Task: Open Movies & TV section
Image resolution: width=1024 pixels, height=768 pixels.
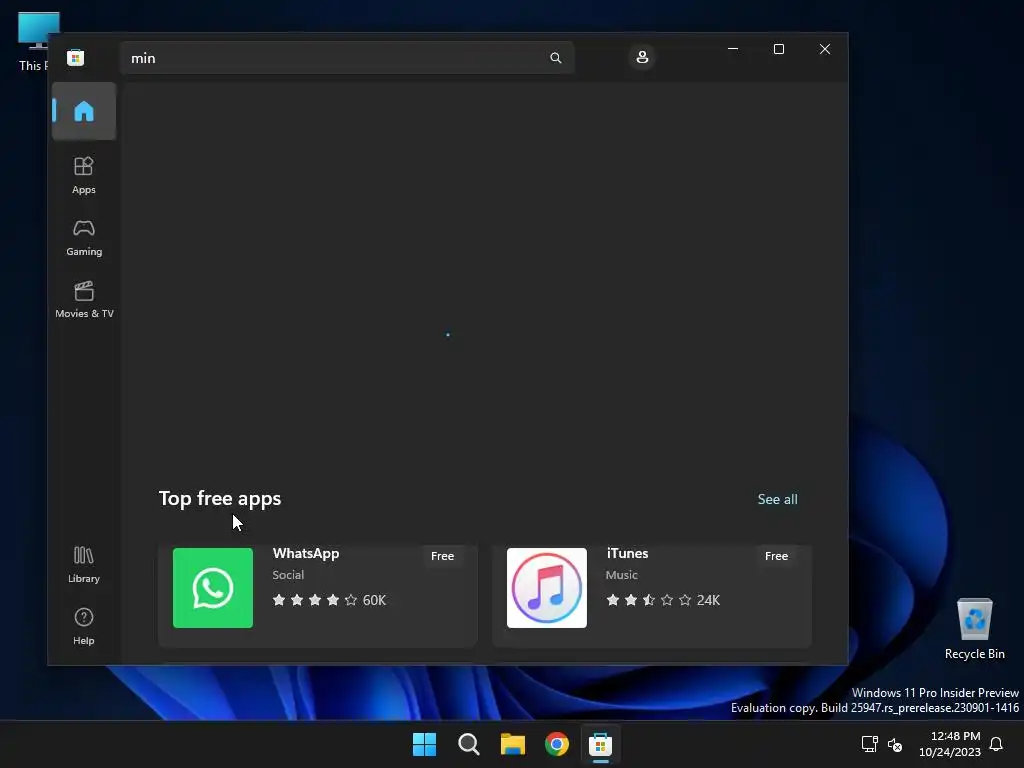Action: coord(84,299)
